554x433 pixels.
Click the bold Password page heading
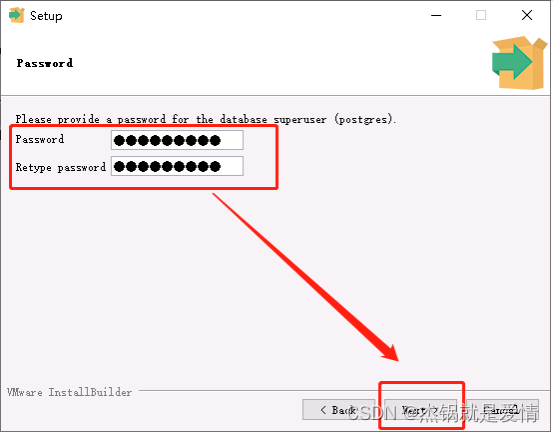(45, 63)
